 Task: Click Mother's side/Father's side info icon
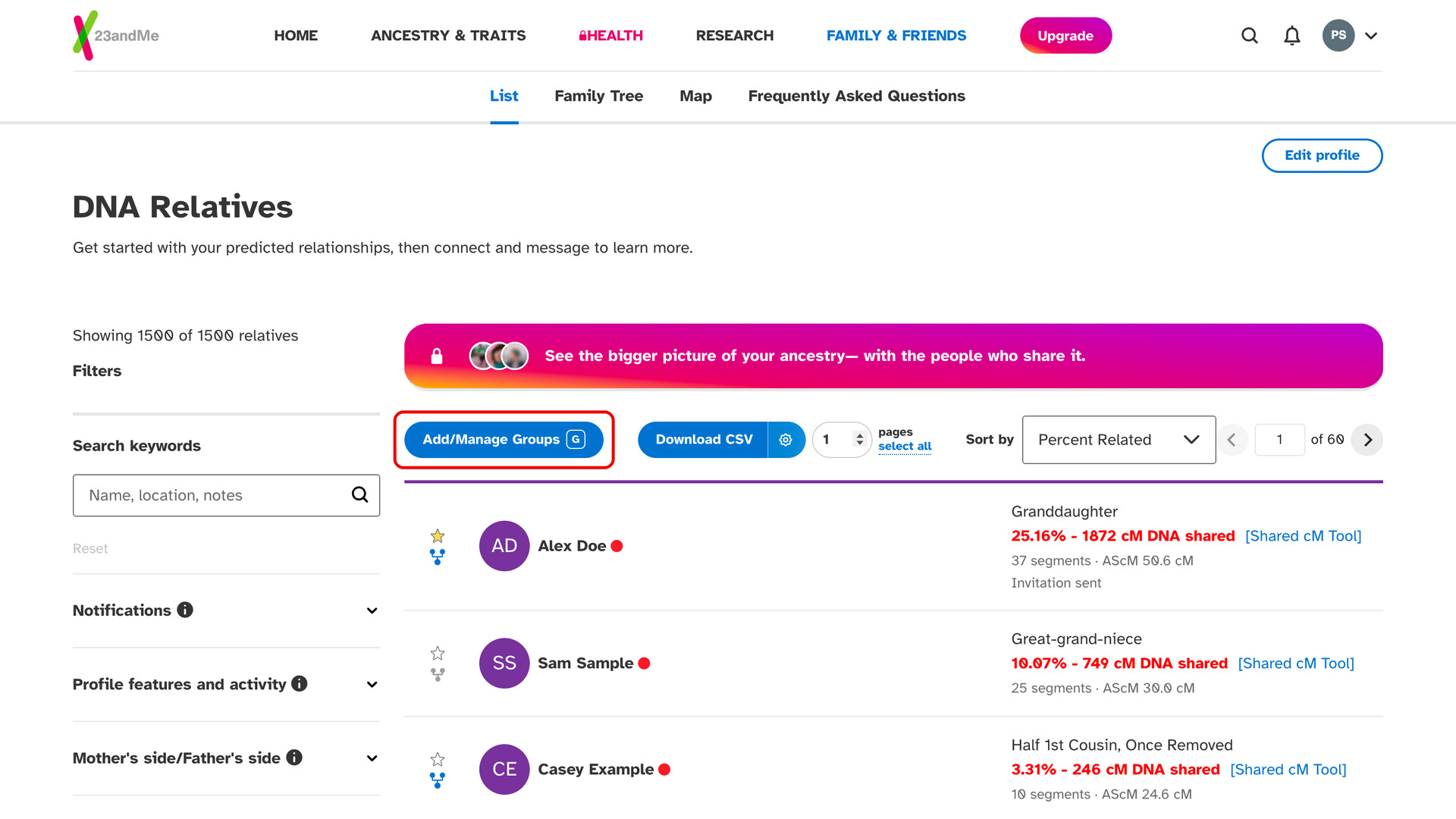pyautogui.click(x=294, y=757)
